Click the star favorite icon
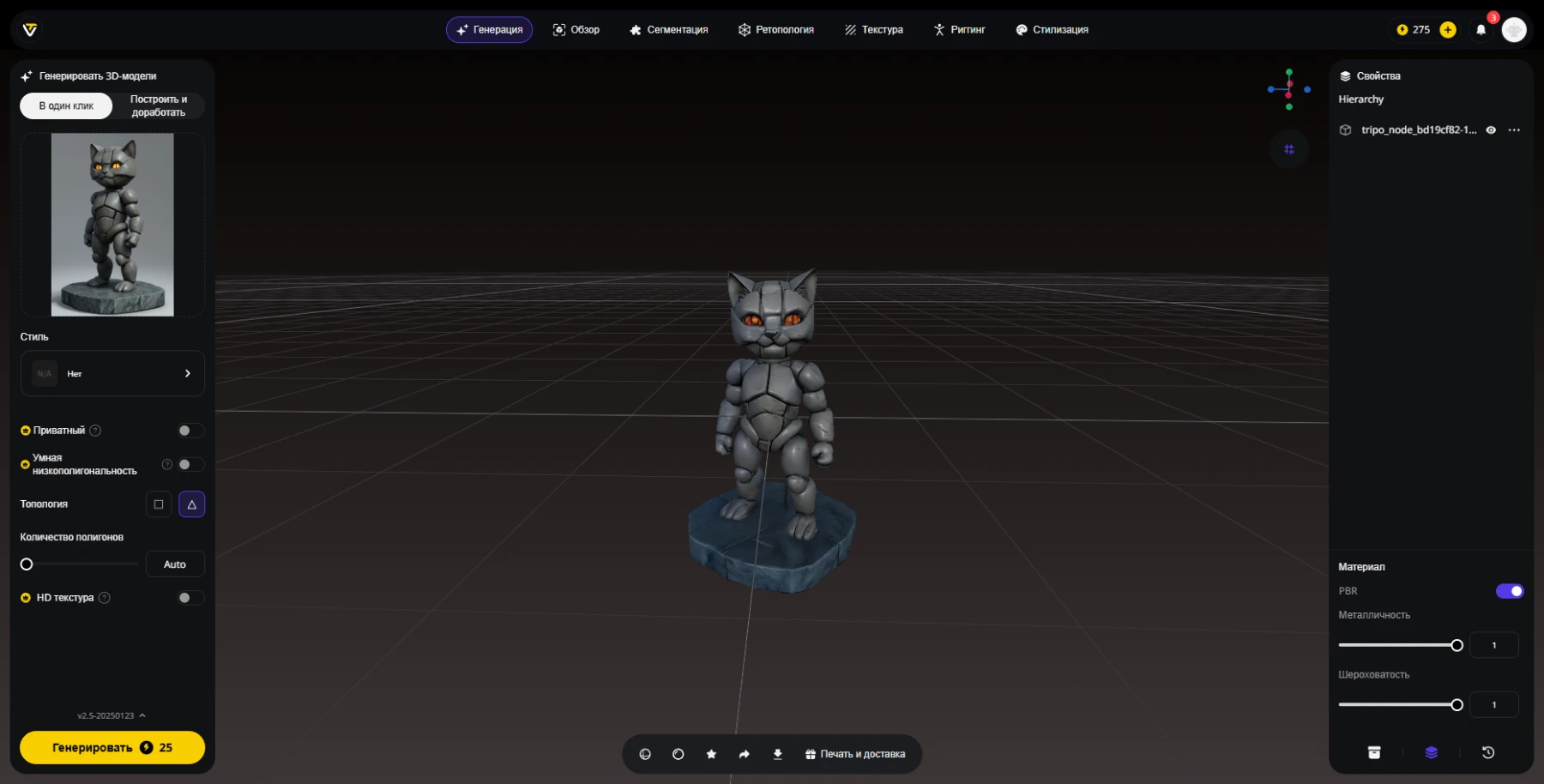The image size is (1544, 784). point(711,754)
